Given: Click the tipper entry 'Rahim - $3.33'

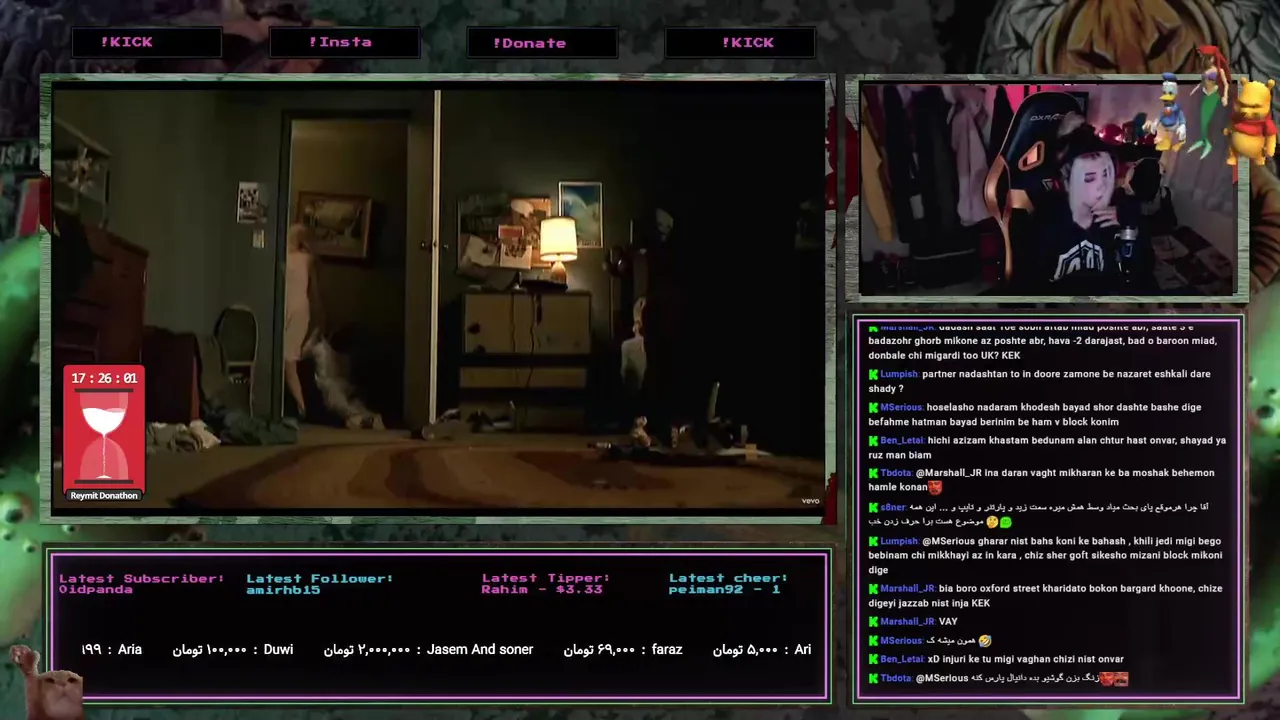Looking at the screenshot, I should (x=542, y=589).
